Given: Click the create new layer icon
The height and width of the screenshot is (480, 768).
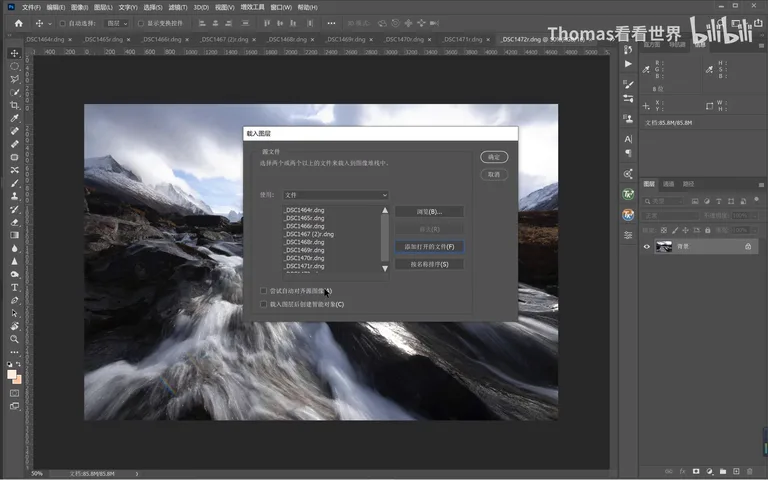Looking at the screenshot, I should pyautogui.click(x=736, y=471).
